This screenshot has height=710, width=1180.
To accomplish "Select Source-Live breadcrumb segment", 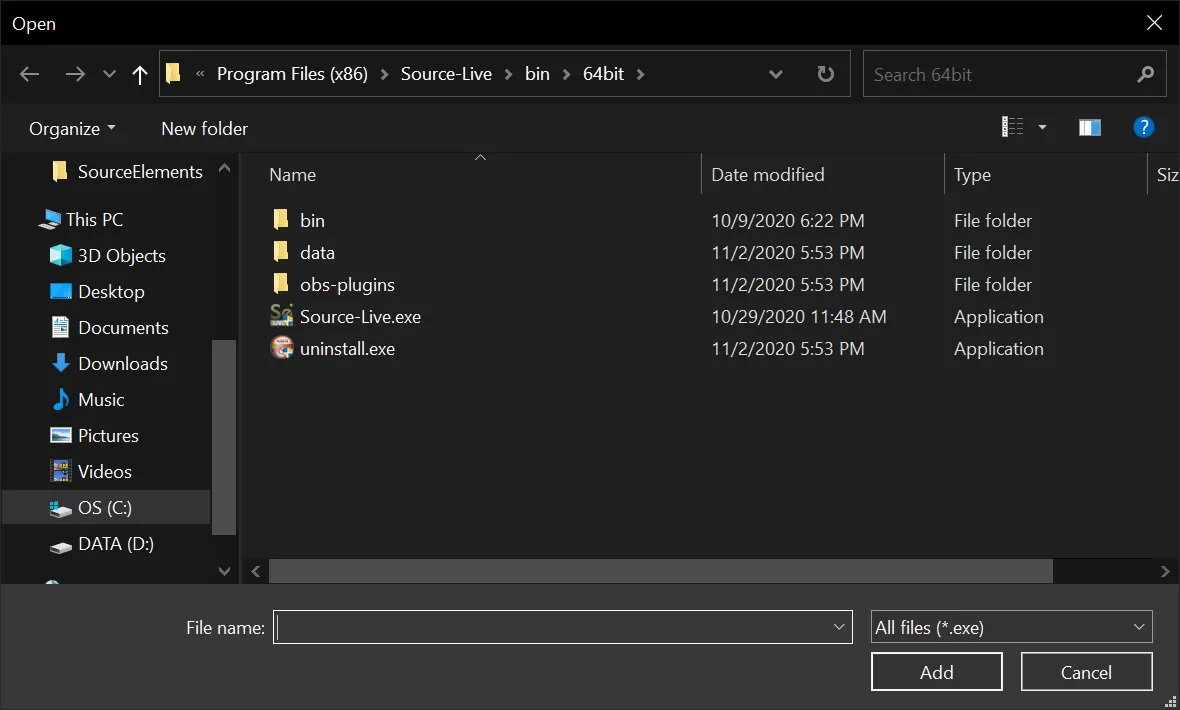I will point(446,74).
